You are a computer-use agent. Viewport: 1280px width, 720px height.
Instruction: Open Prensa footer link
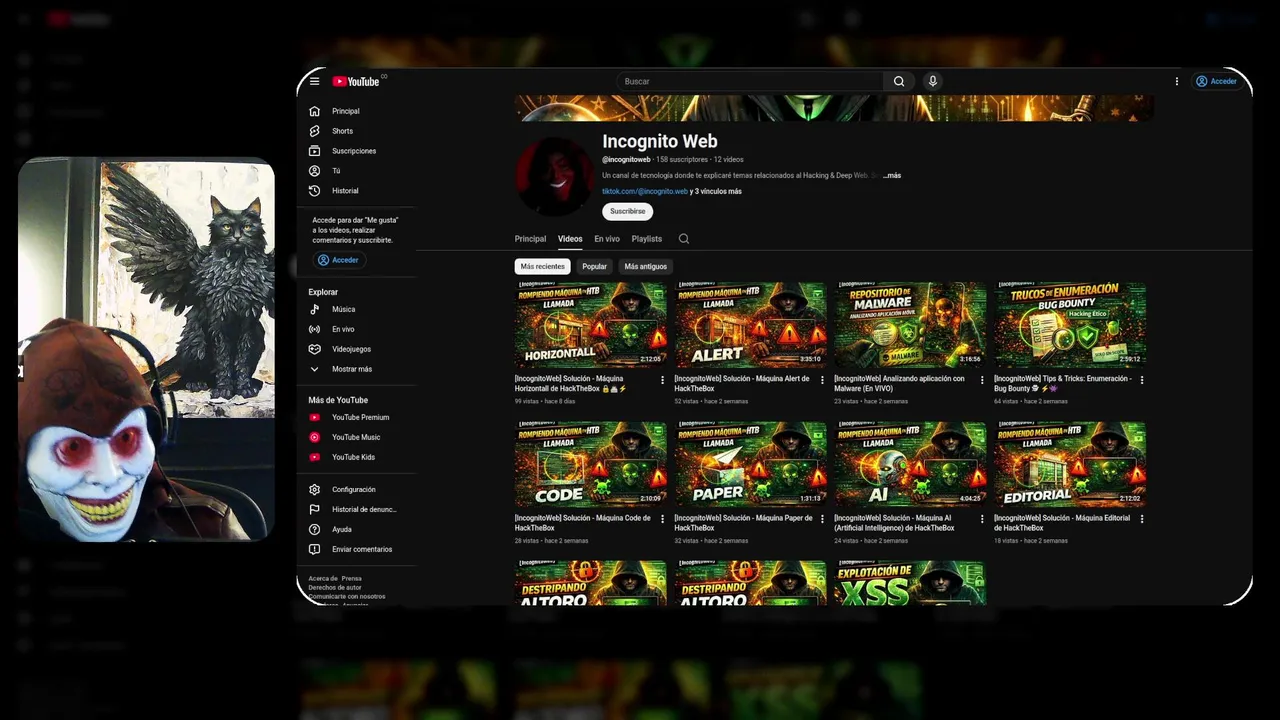coord(351,578)
